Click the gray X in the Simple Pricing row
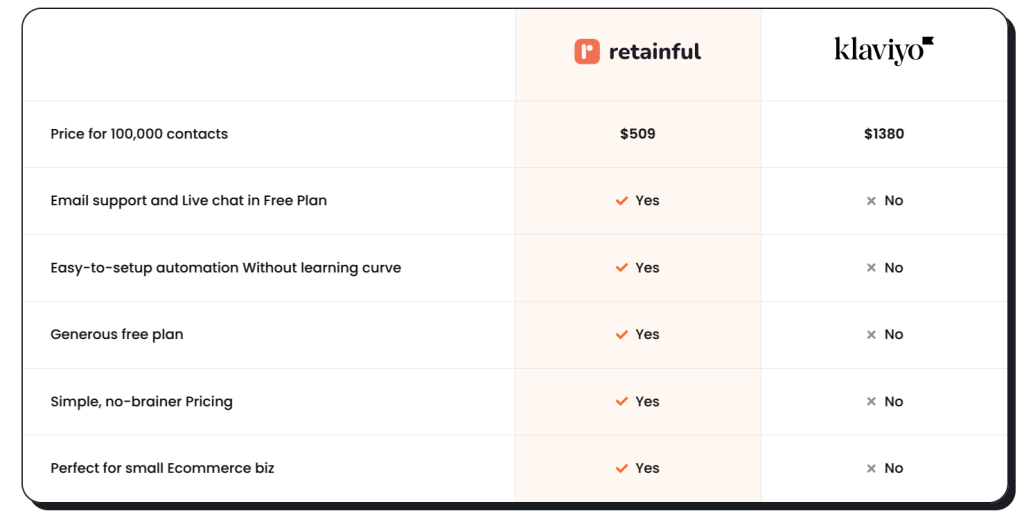The width and height of the screenshot is (1024, 520). (x=871, y=402)
